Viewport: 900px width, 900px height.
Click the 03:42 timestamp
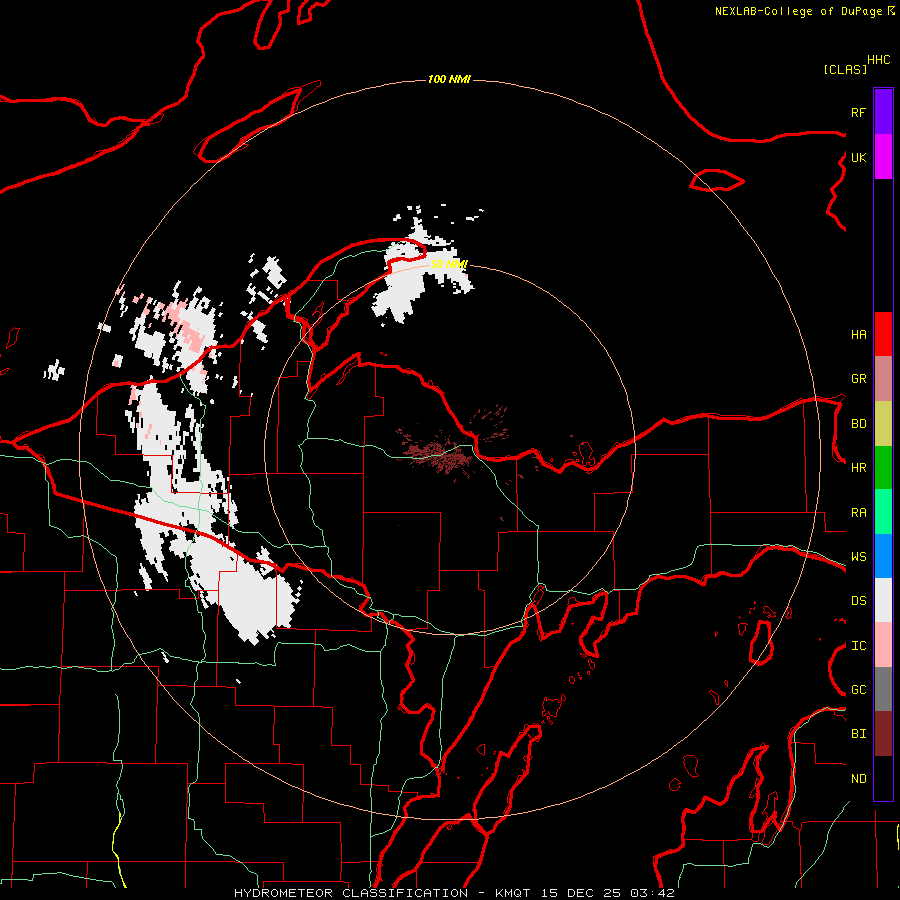[651, 893]
